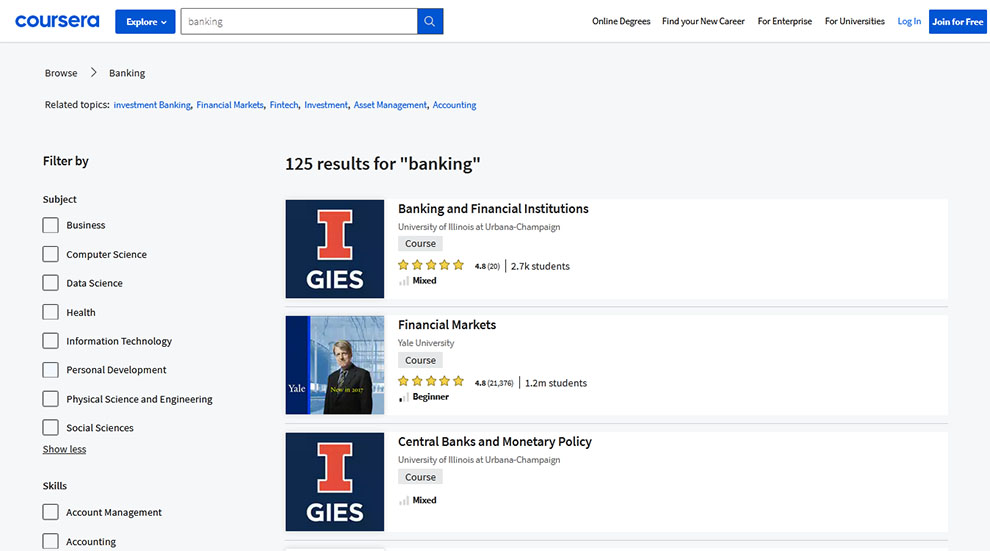Click the Coursera logo
The image size is (990, 551).
(57, 21)
